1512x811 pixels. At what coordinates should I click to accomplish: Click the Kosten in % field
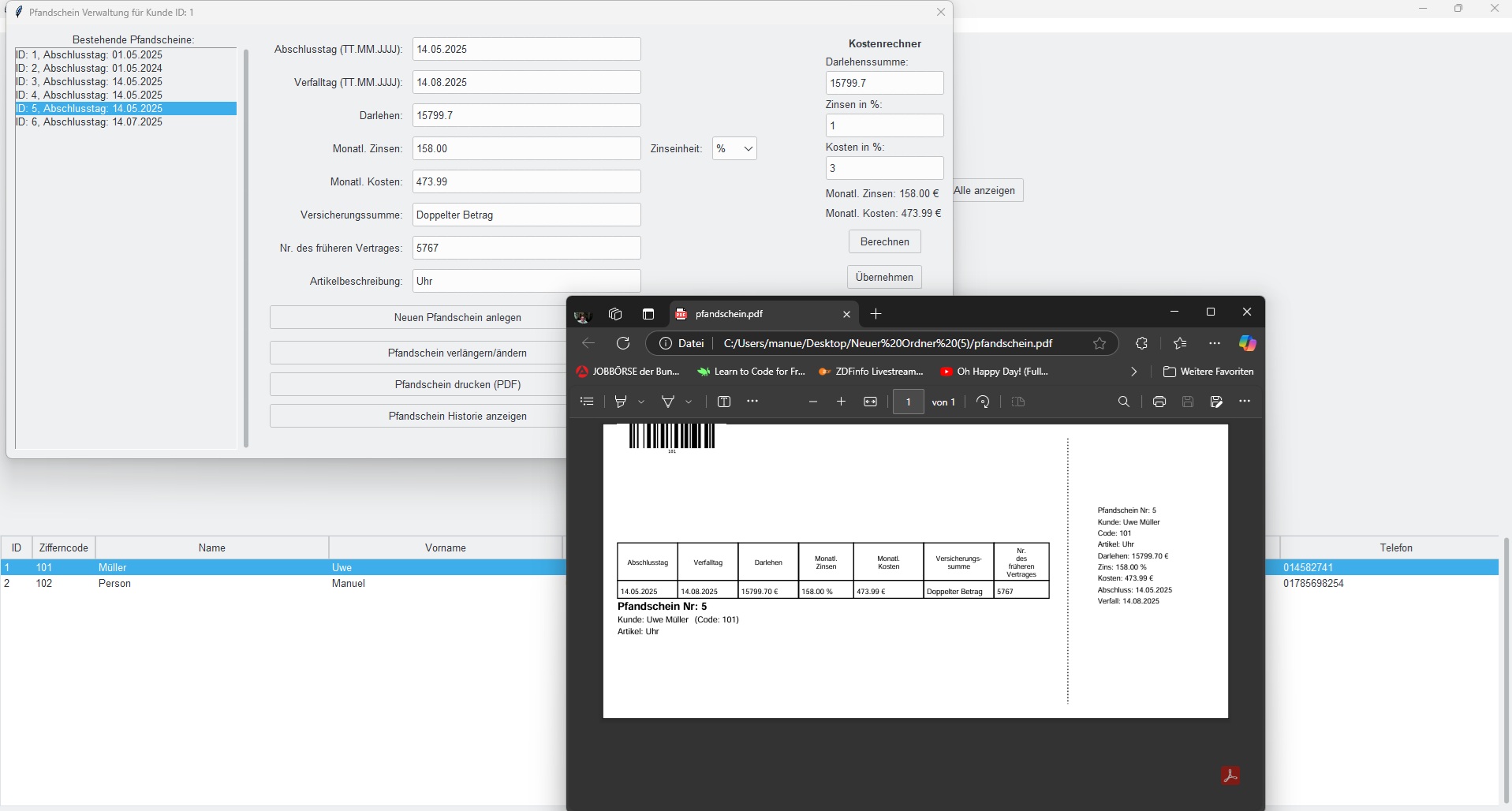pyautogui.click(x=884, y=168)
